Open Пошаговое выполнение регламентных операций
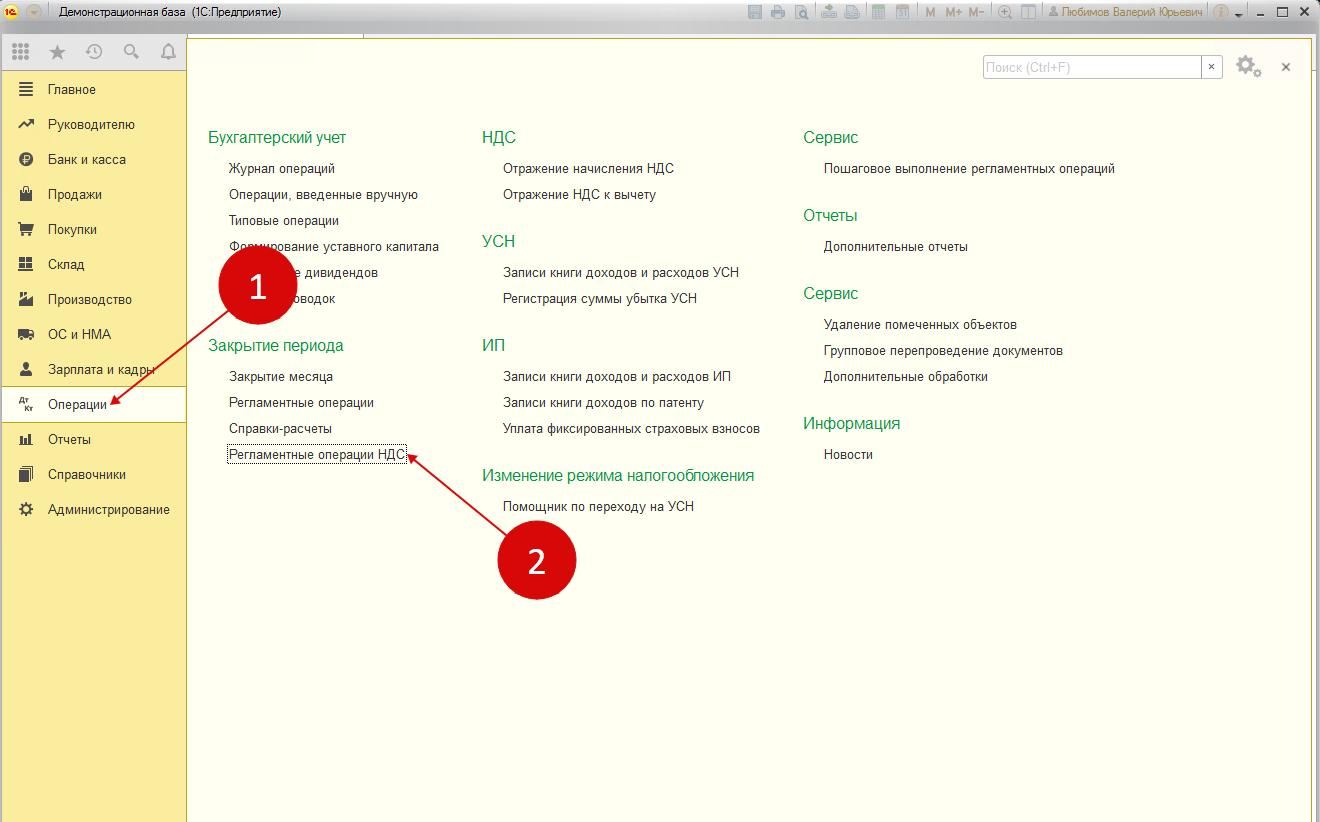 click(x=969, y=169)
